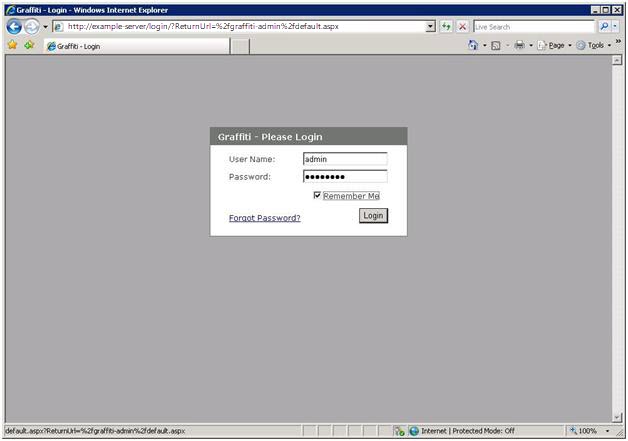Screen dimensions: 628x441
Task: Click the Graffiti - Please Login heading
Action: (270, 137)
